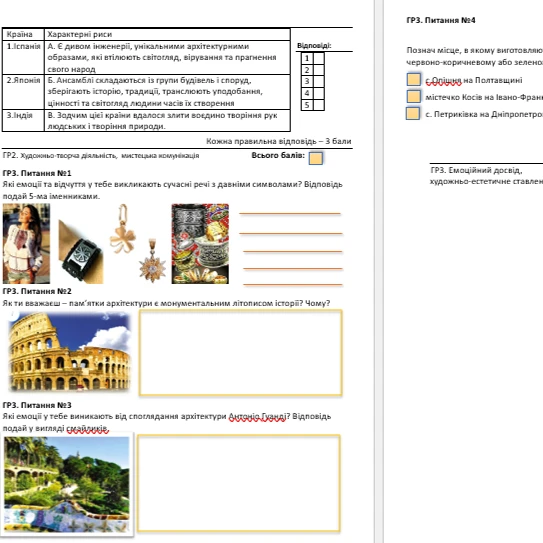Tick the checkbox for с. Опішня на Полтавщині
This screenshot has height=543, width=543.
[x=414, y=79]
